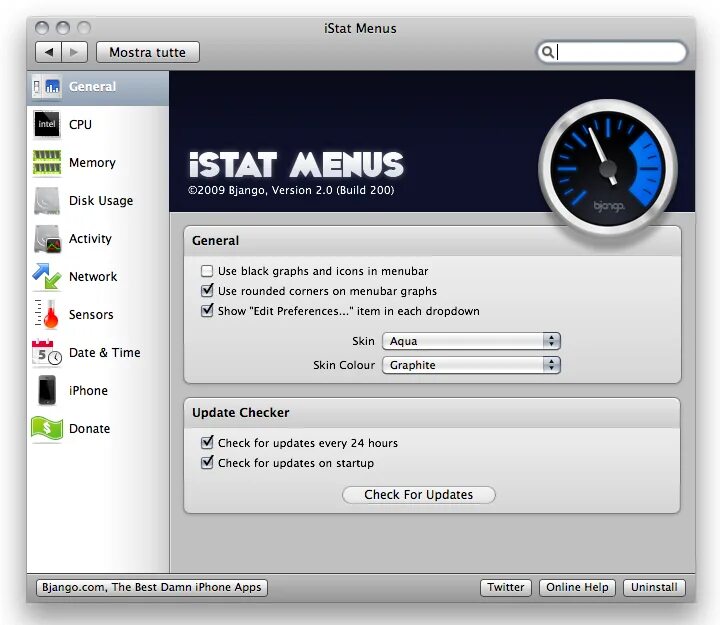720x625 pixels.
Task: Click the Sensors thermometer icon
Action: [47, 315]
